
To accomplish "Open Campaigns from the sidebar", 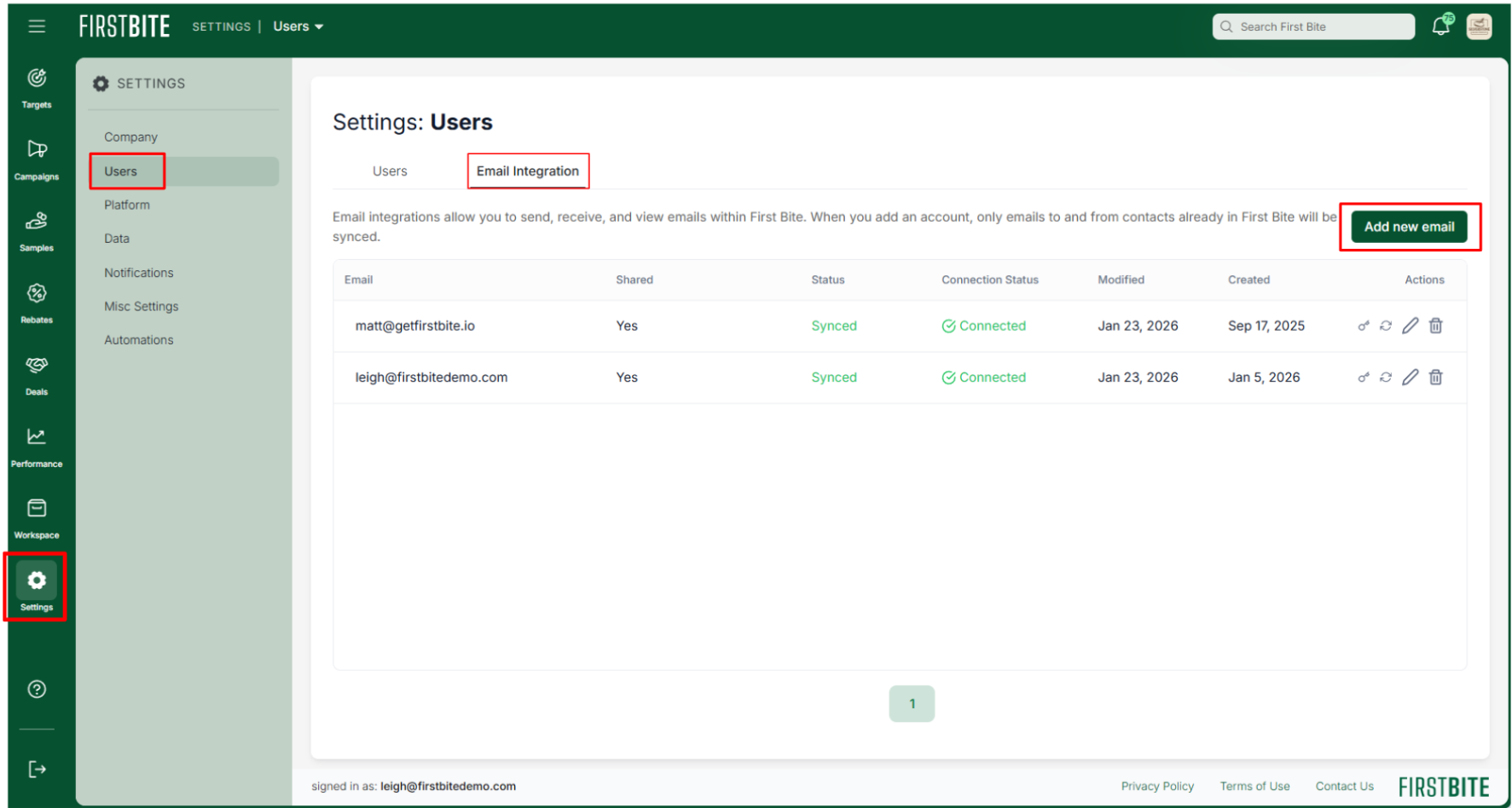I will click(x=37, y=159).
